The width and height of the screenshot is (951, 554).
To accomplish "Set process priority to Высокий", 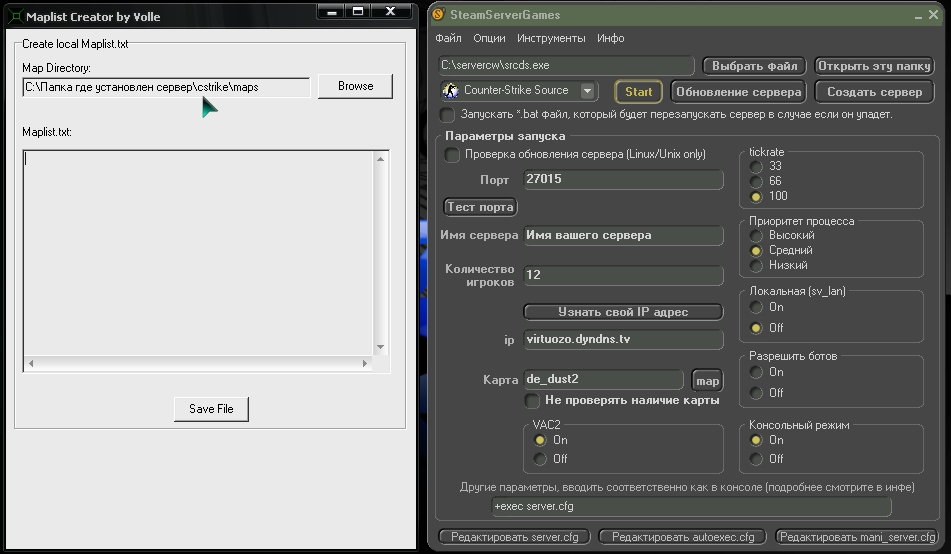I will [756, 235].
